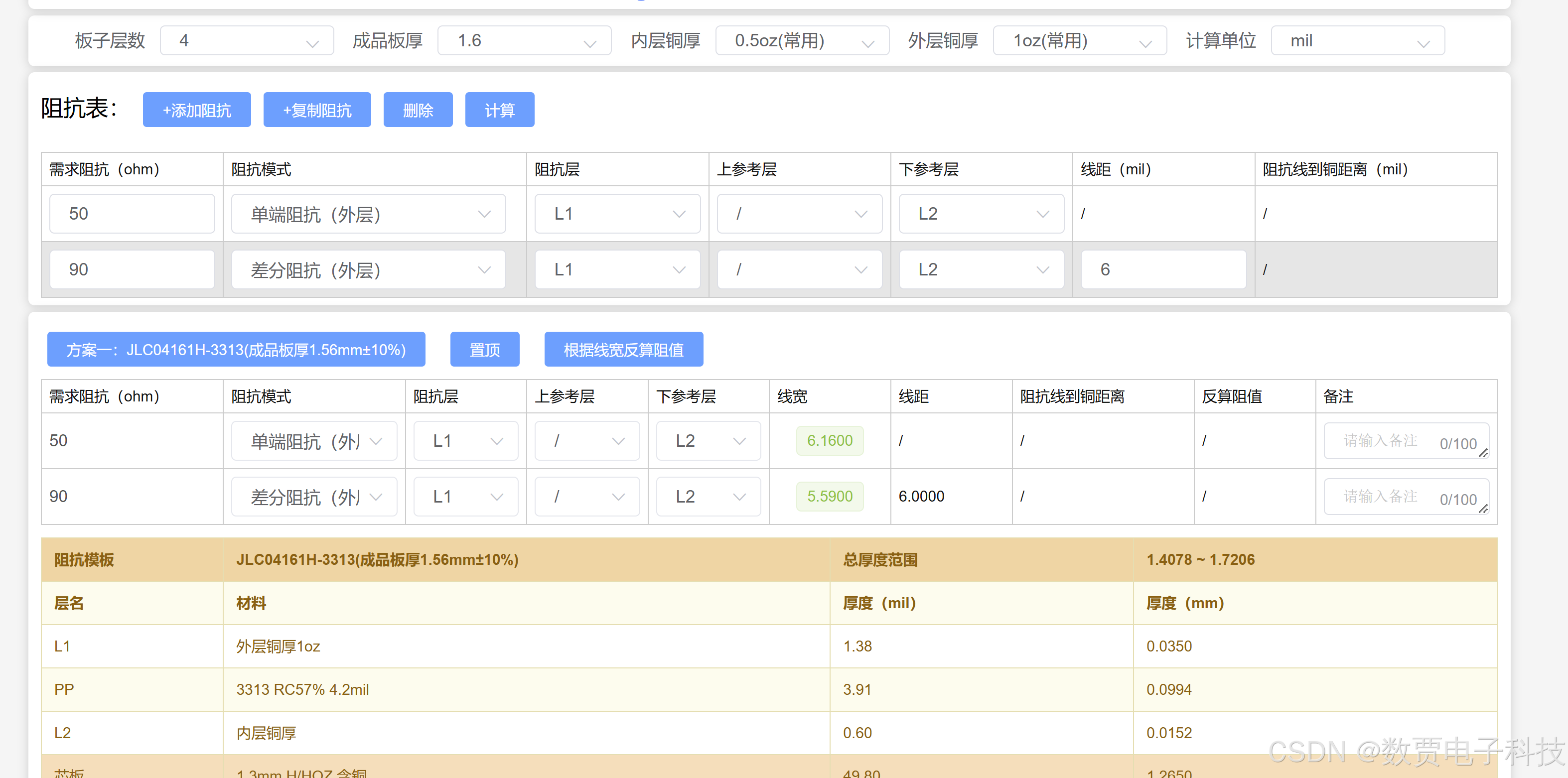Image resolution: width=1568 pixels, height=778 pixels.
Task: Click the 置顶 button
Action: [x=484, y=350]
